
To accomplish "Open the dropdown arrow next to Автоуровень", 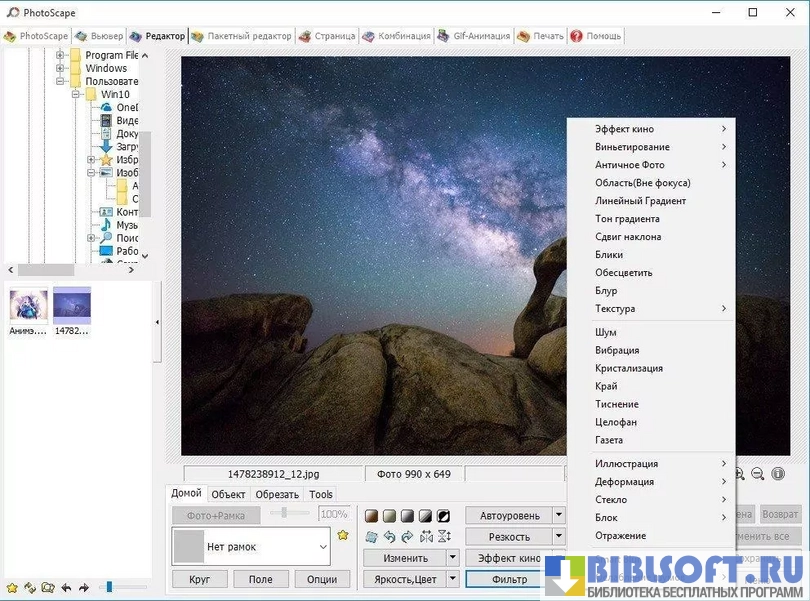I will point(558,516).
